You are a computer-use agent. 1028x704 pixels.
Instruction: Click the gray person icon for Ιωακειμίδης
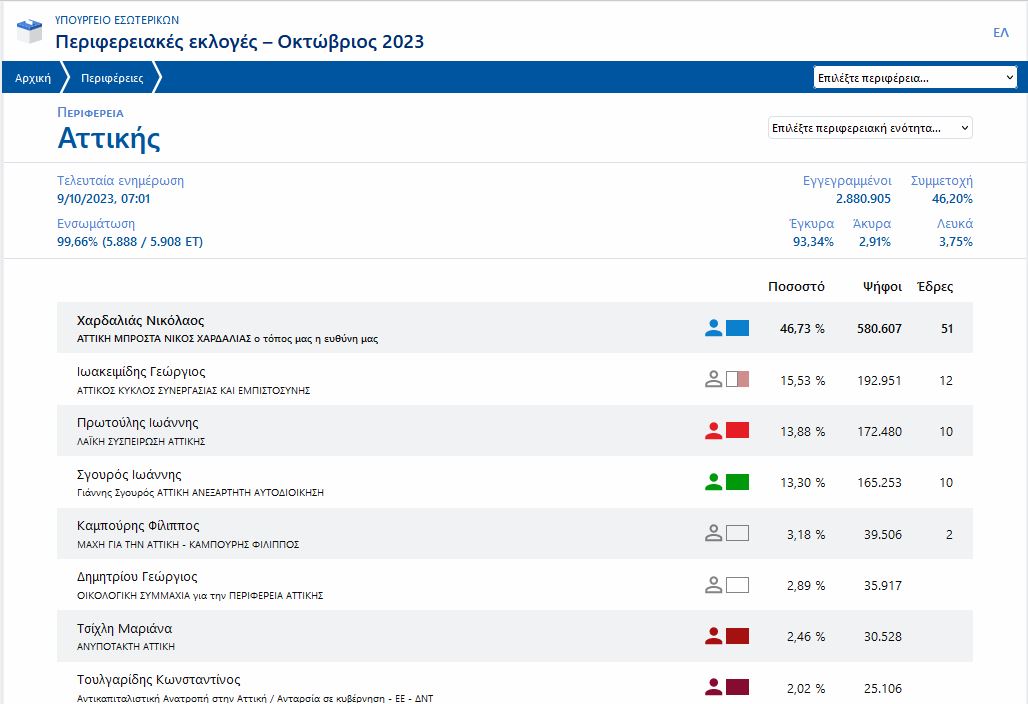tap(713, 380)
